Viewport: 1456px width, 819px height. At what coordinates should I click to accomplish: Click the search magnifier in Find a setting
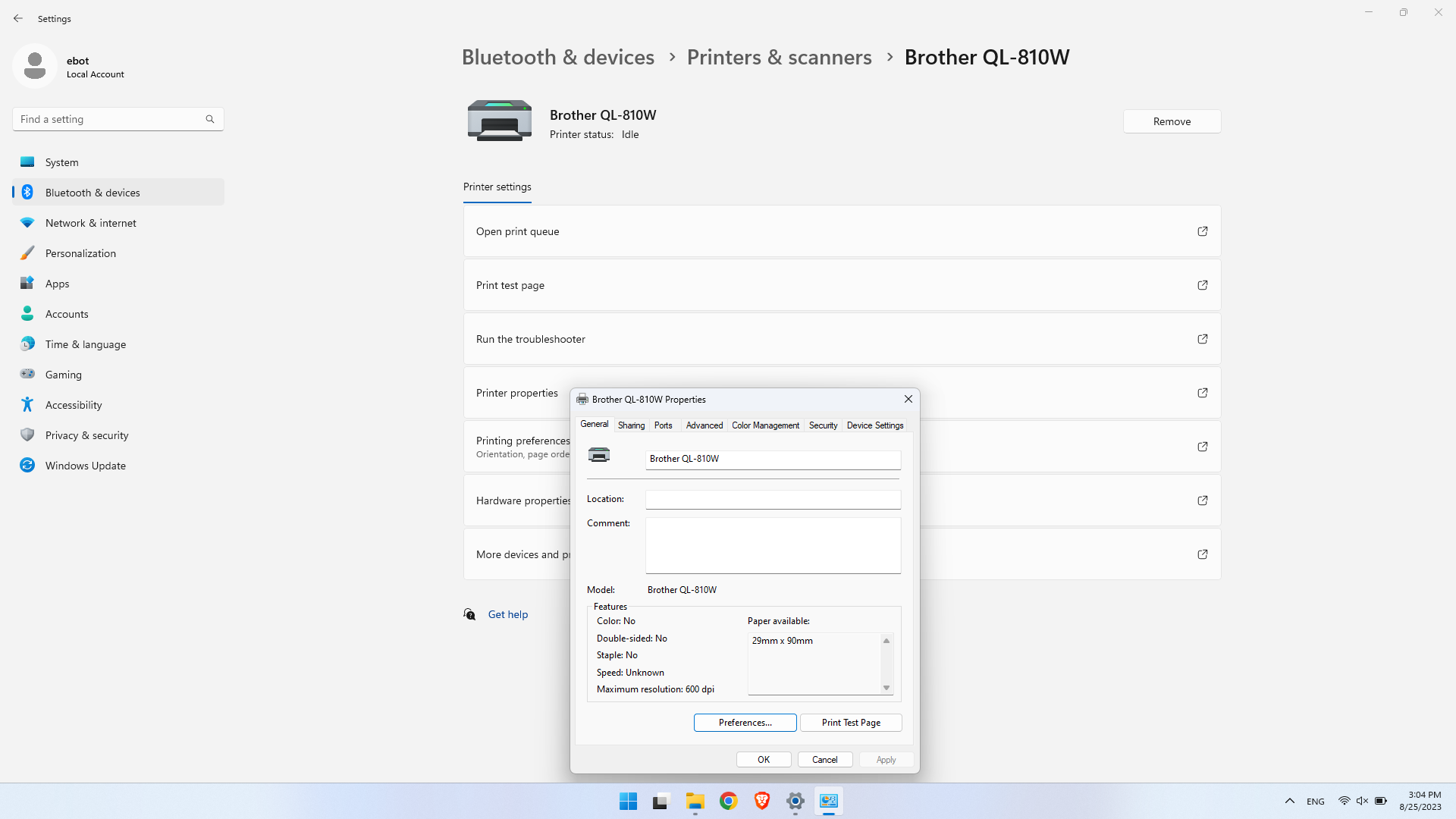(210, 119)
